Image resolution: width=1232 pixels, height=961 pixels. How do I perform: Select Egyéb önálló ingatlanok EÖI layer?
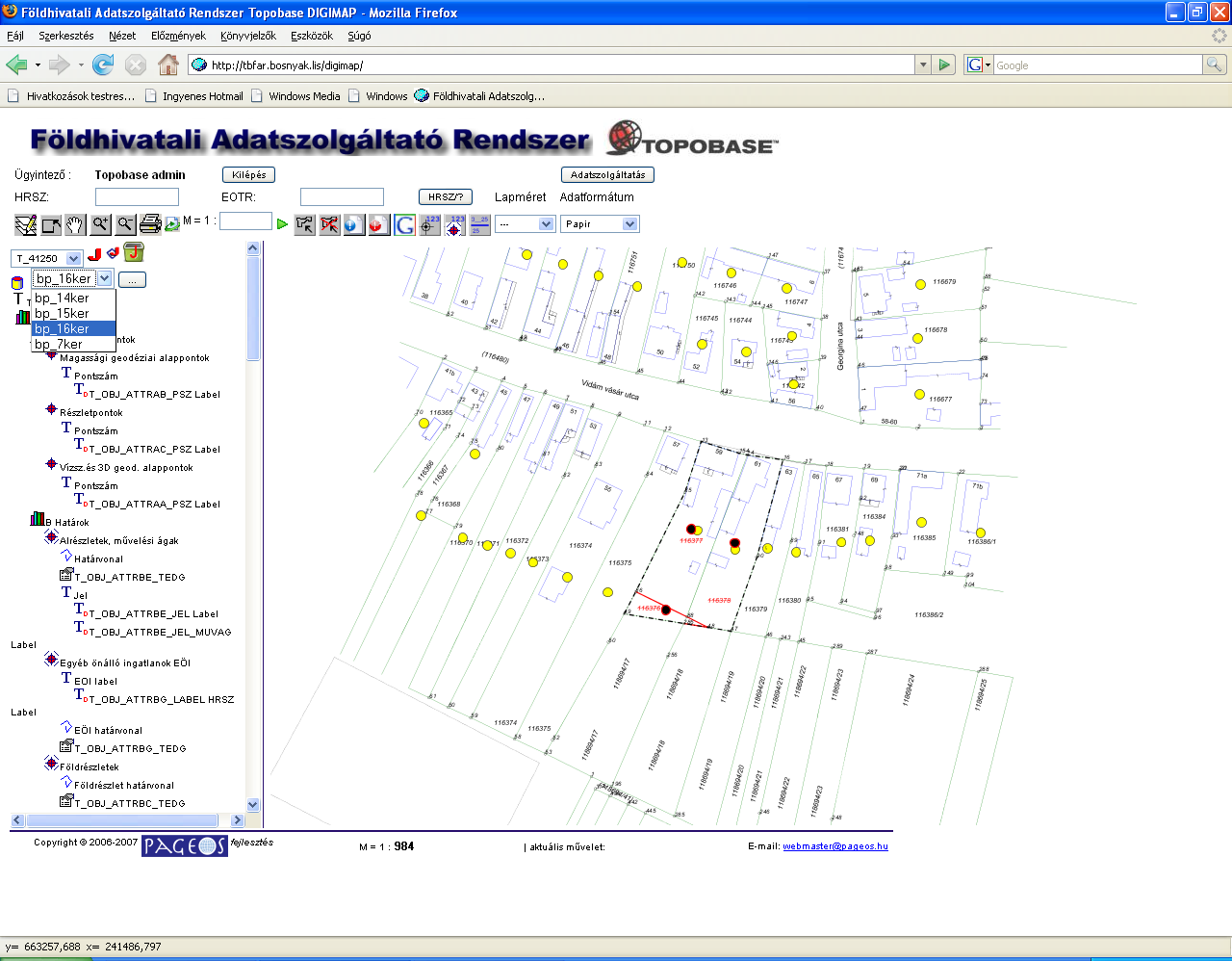(x=125, y=662)
